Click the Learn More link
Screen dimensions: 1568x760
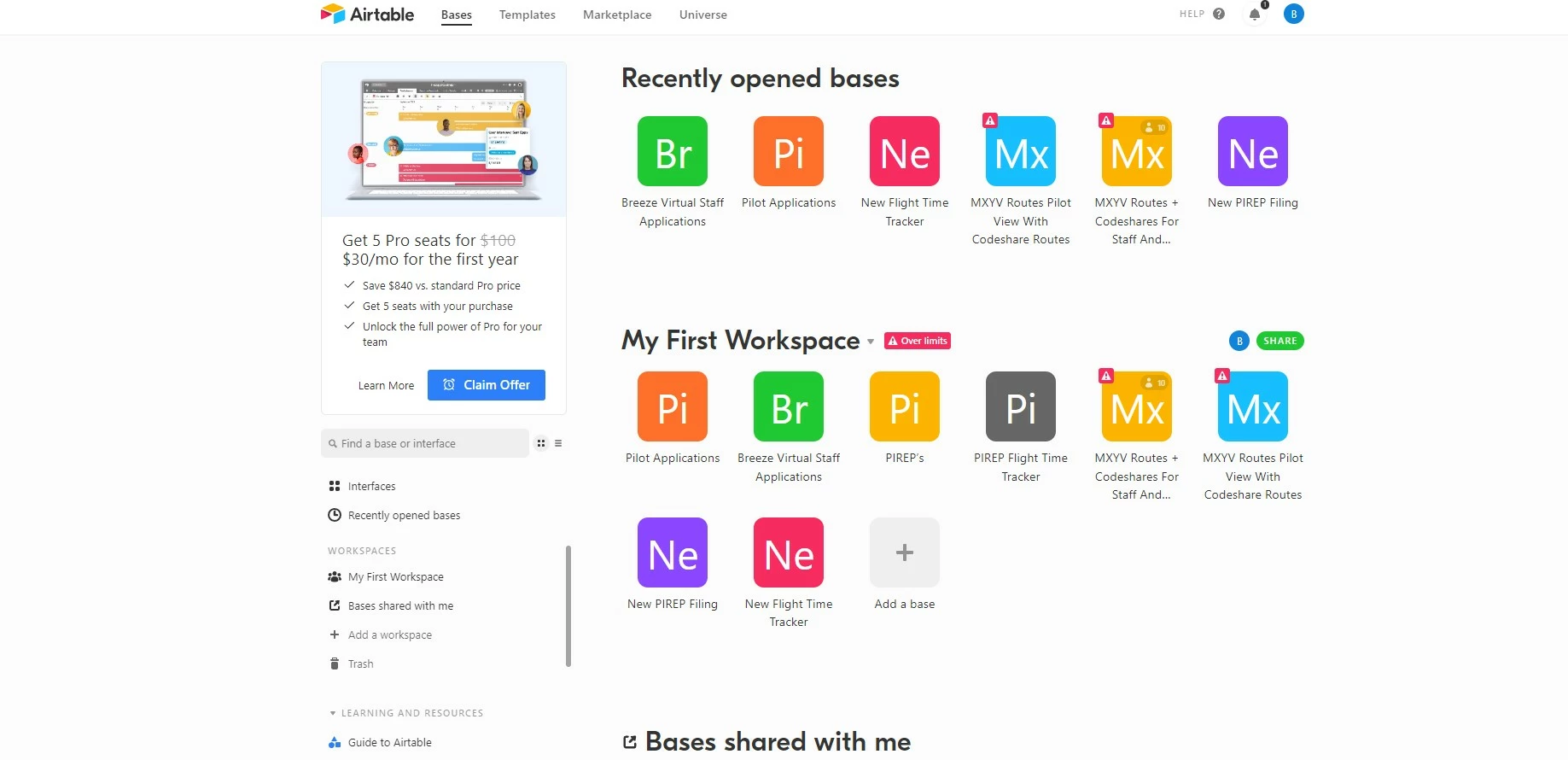click(386, 386)
